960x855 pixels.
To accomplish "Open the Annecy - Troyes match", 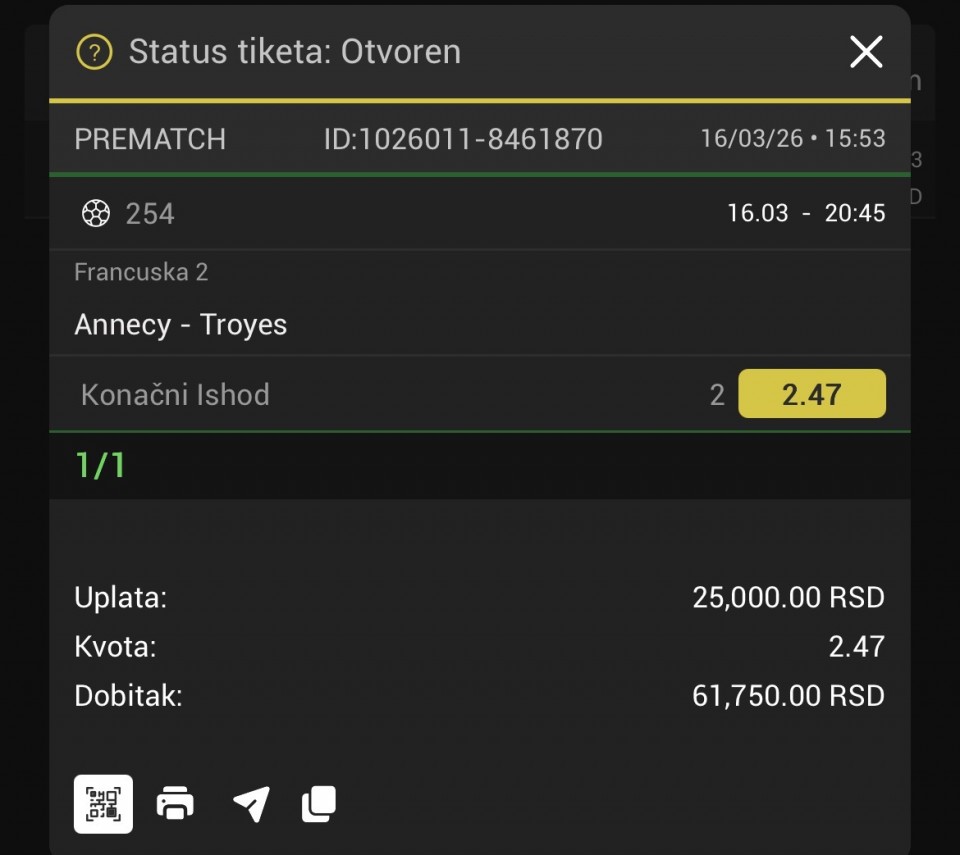I will coord(181,325).
